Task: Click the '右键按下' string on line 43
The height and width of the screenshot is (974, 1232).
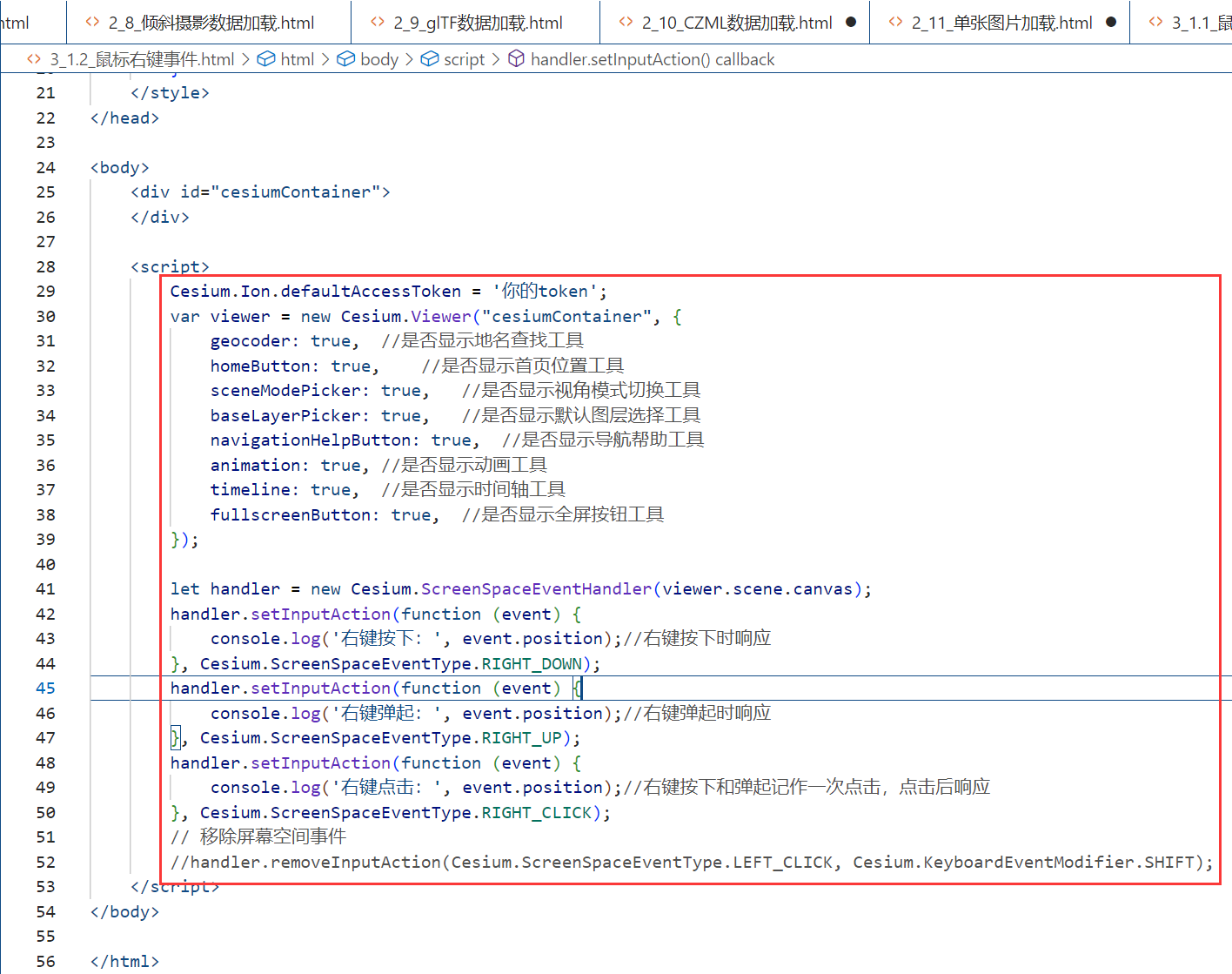Action: click(386, 639)
